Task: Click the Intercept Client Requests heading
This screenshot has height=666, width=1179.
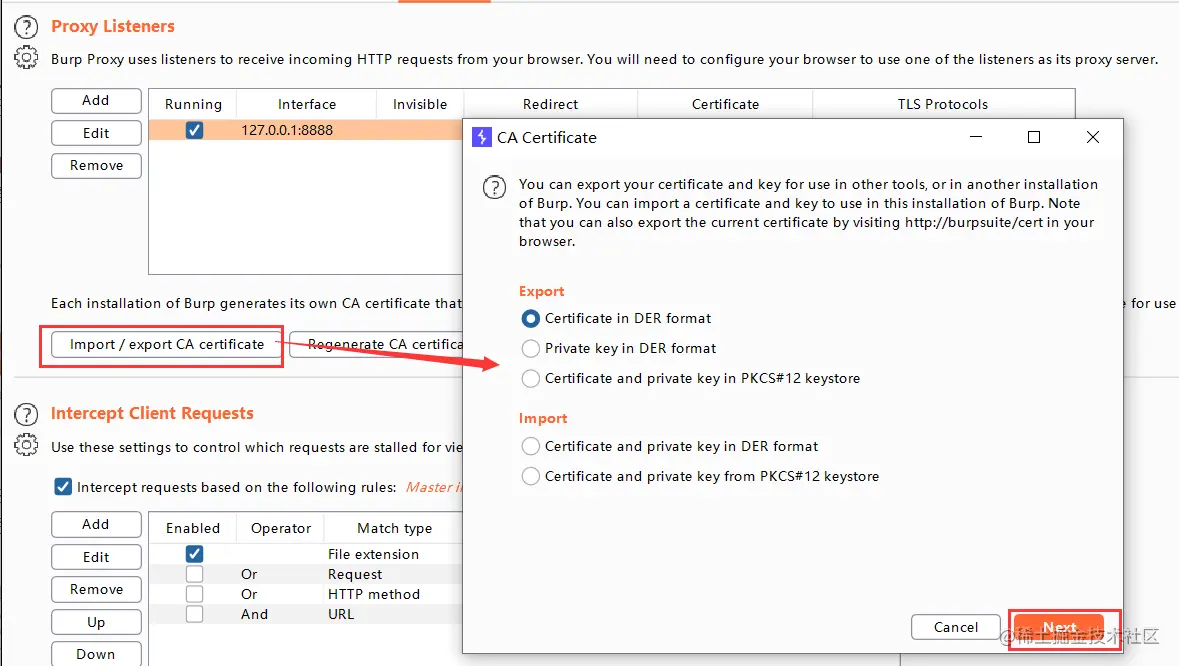Action: 152,413
